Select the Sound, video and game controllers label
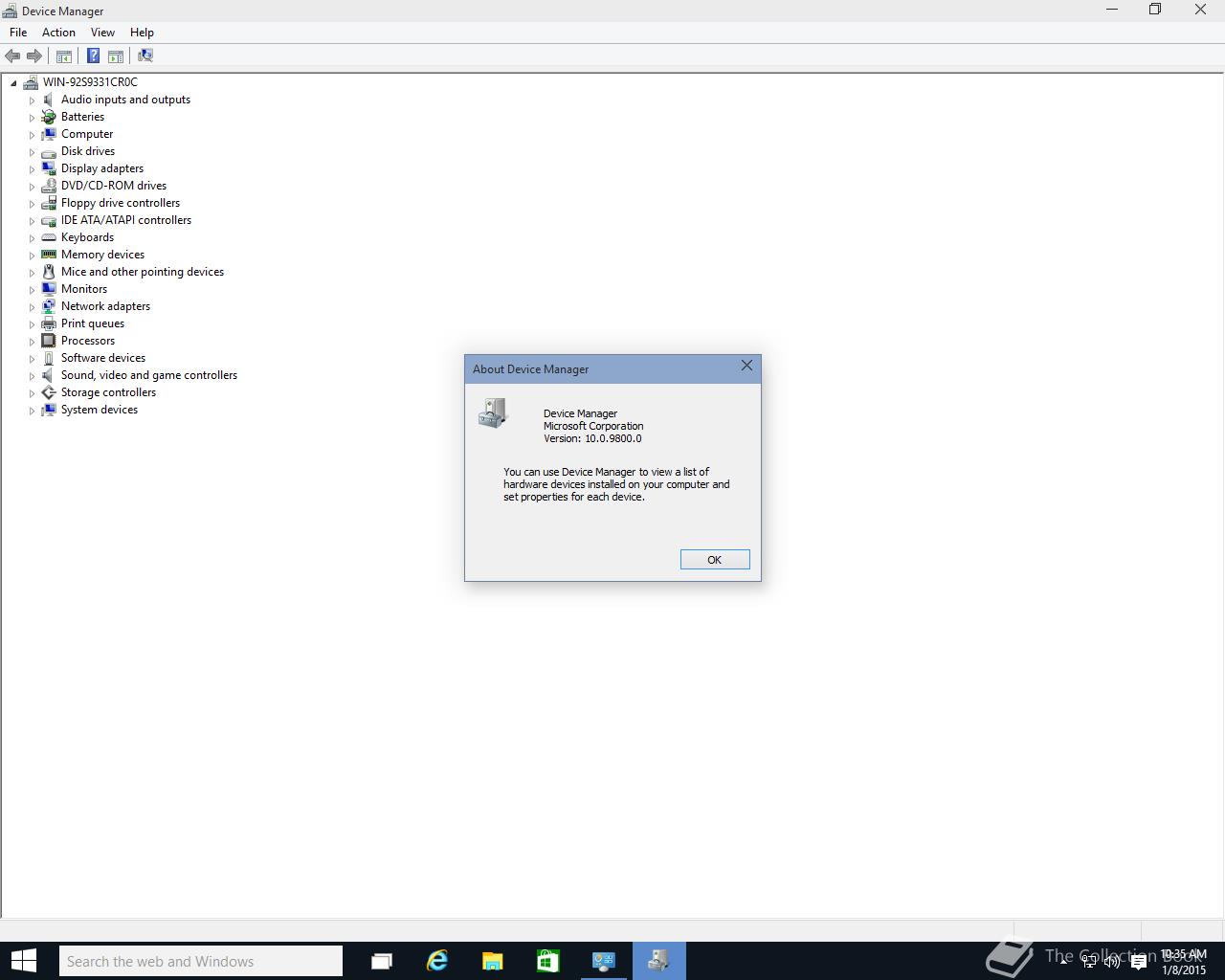Viewport: 1225px width, 980px height. click(x=149, y=375)
